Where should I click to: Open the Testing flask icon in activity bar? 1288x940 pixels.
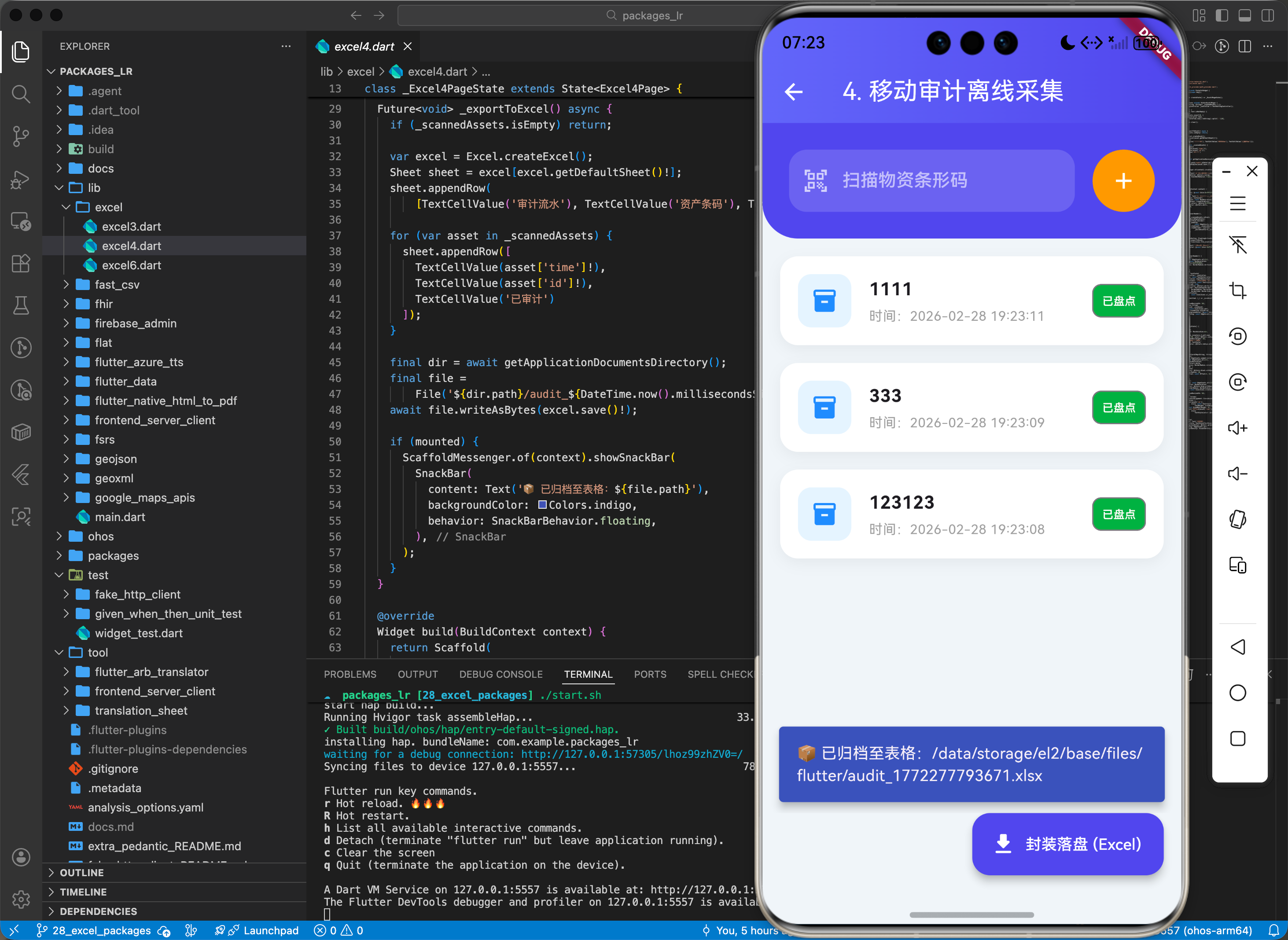pyautogui.click(x=21, y=305)
